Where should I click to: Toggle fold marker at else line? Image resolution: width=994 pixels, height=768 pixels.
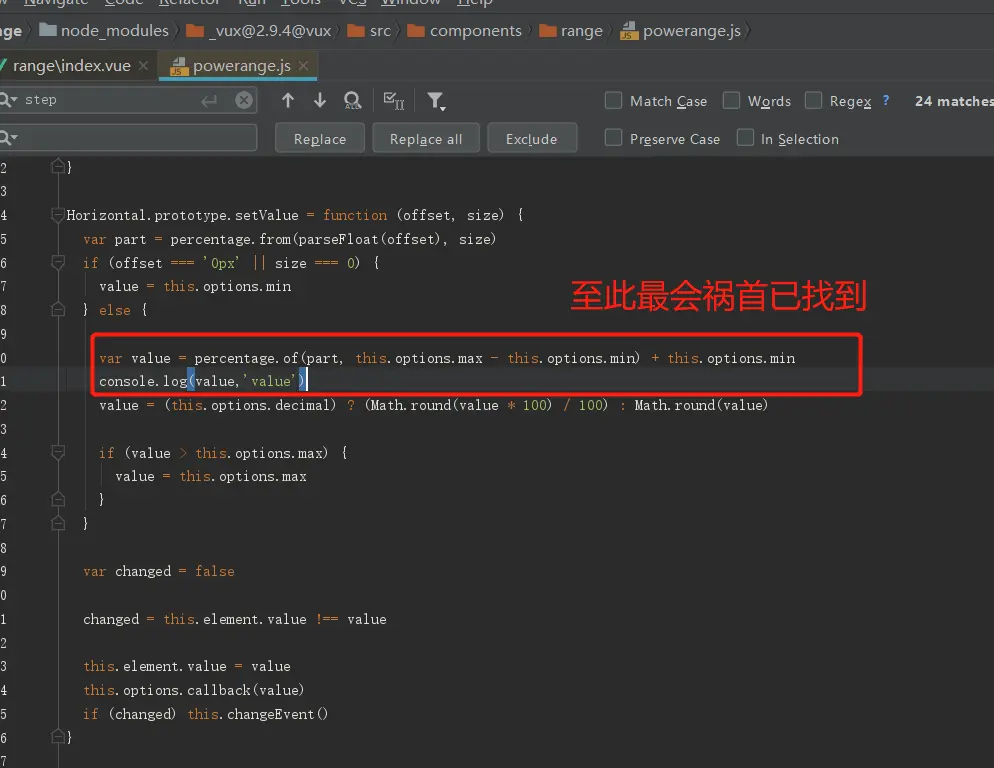(58, 310)
